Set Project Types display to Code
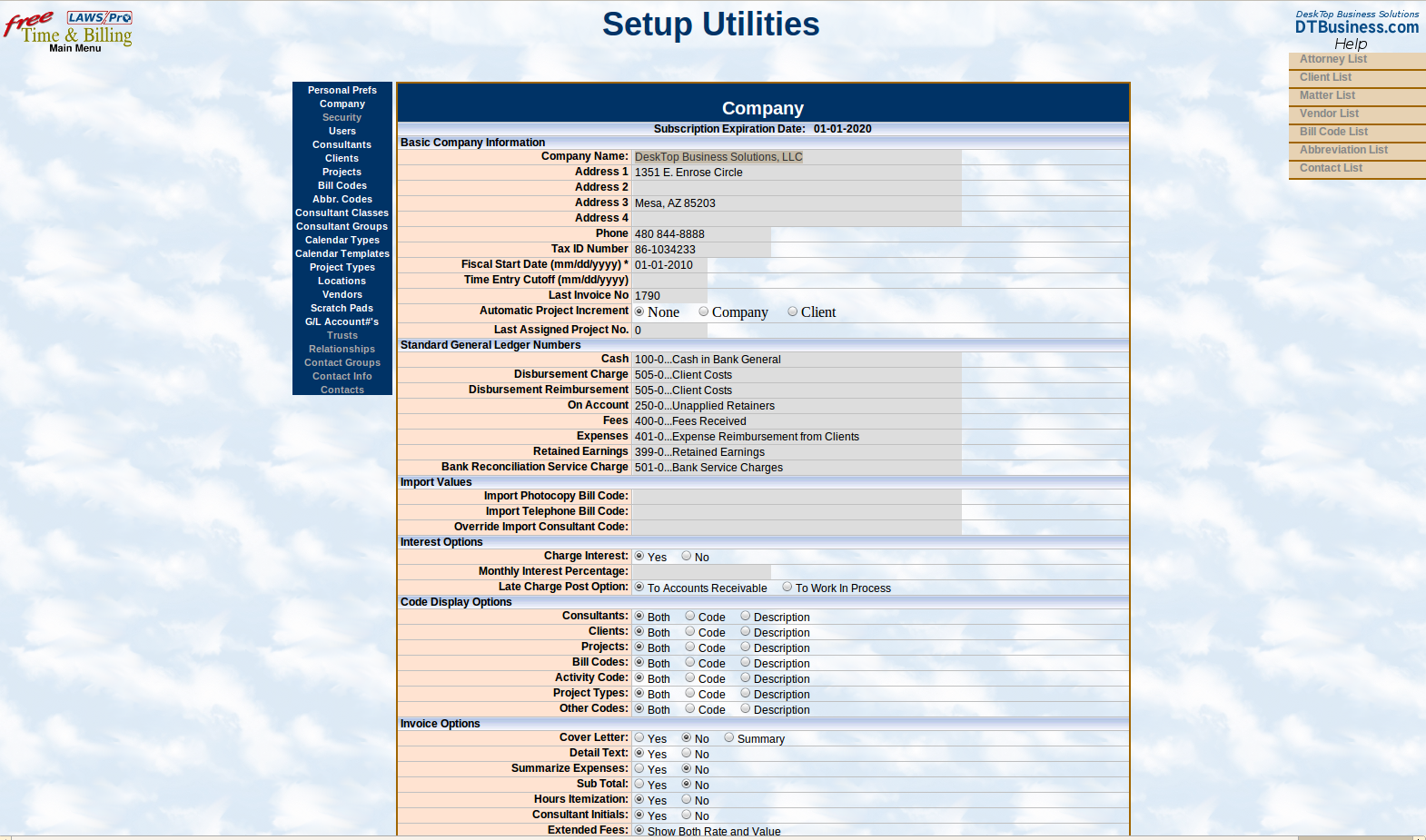Image resolution: width=1426 pixels, height=840 pixels. [690, 693]
